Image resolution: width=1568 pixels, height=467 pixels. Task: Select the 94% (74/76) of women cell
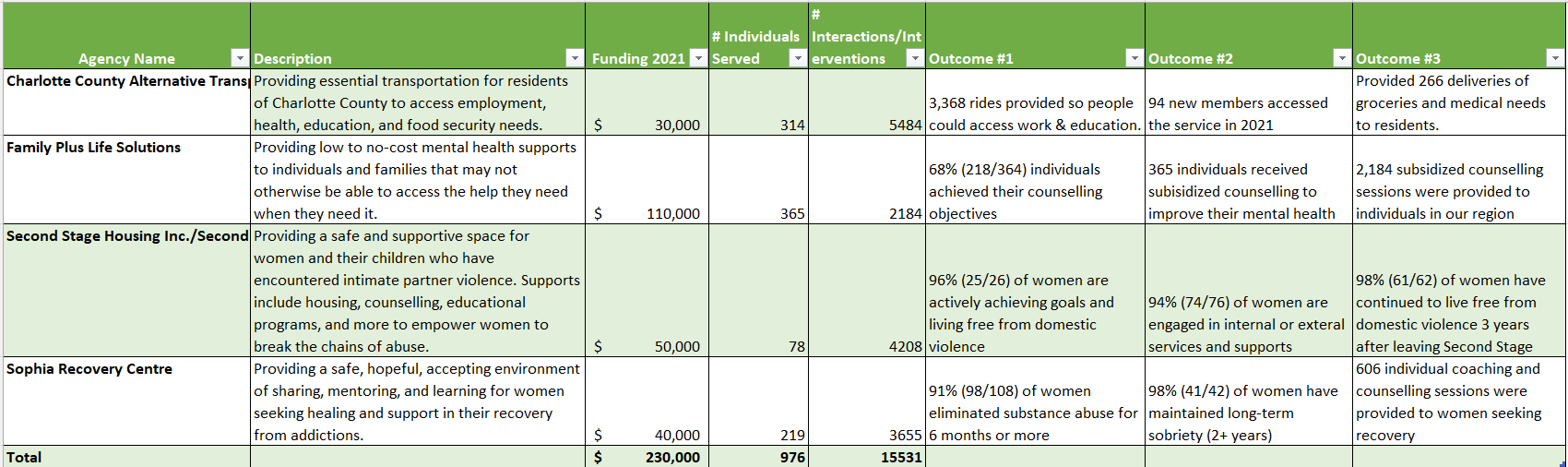pos(1249,291)
